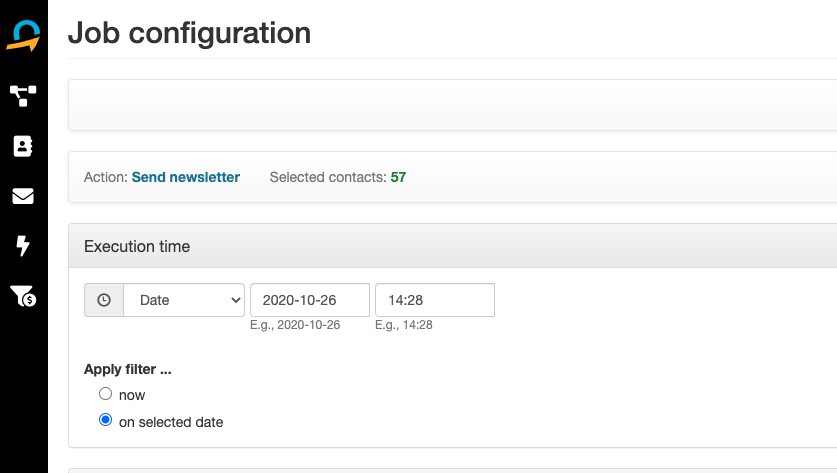This screenshot has height=473, width=837.
Task: Open the email envelope sidebar icon
Action: (x=23, y=196)
